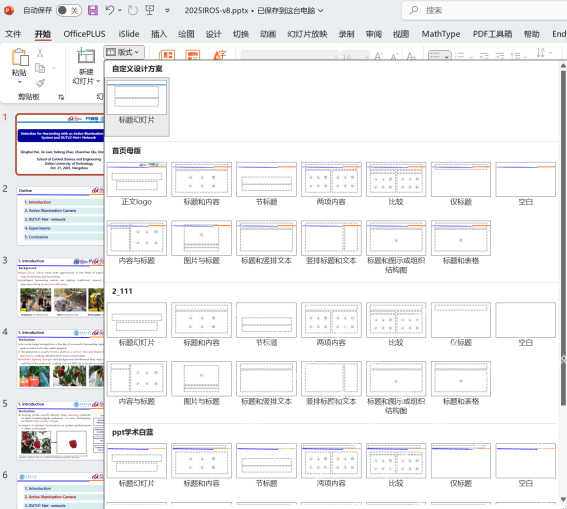
Task: Click the Cut scissors icon
Action: point(40,53)
